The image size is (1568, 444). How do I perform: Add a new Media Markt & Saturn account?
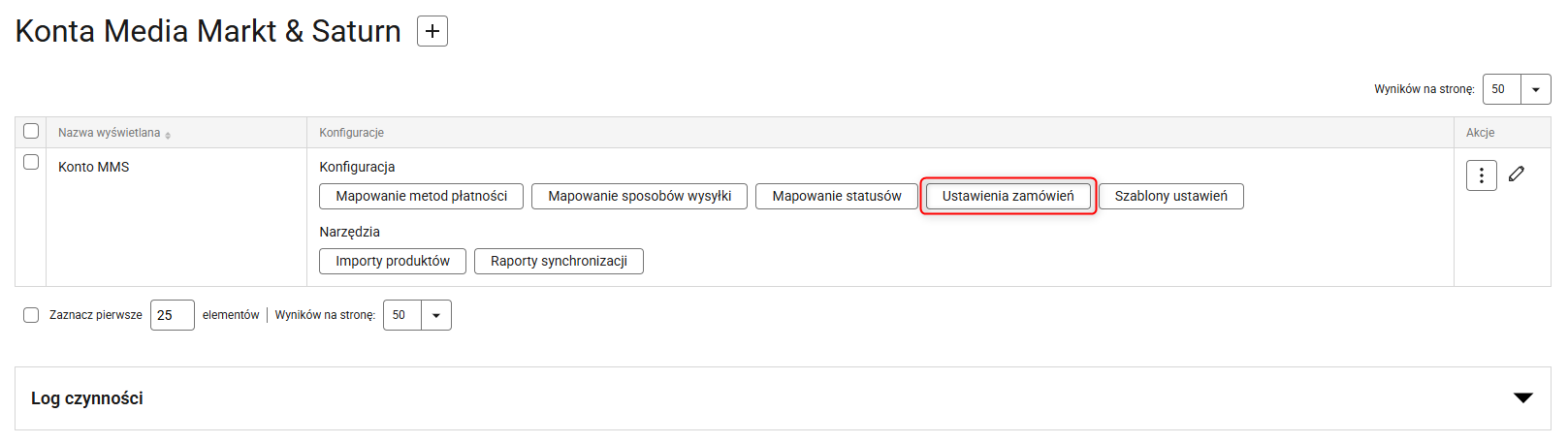point(432,31)
